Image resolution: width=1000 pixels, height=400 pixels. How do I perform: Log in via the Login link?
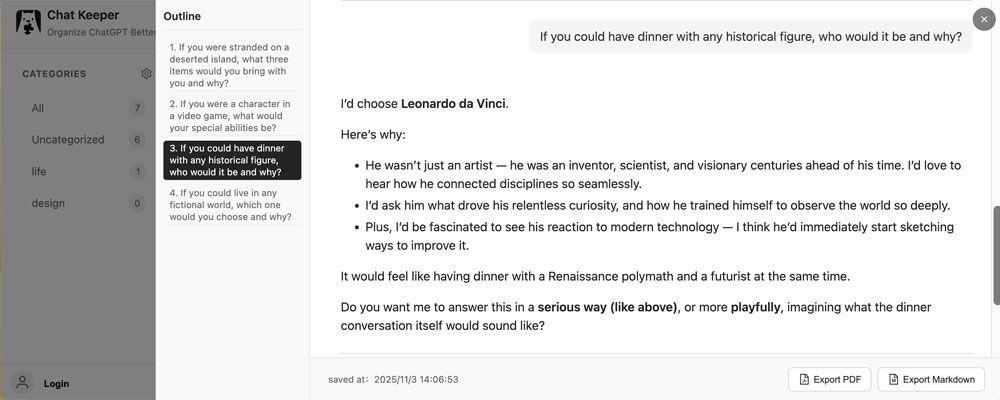56,384
